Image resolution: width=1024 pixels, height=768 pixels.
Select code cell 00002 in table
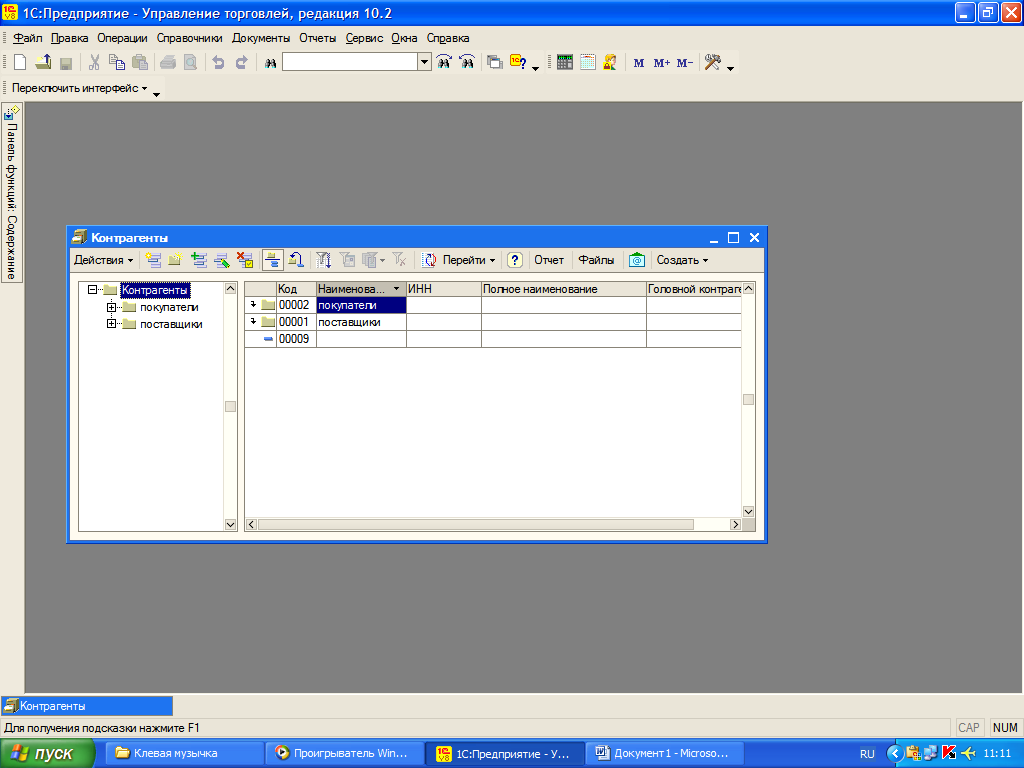[x=296, y=305]
